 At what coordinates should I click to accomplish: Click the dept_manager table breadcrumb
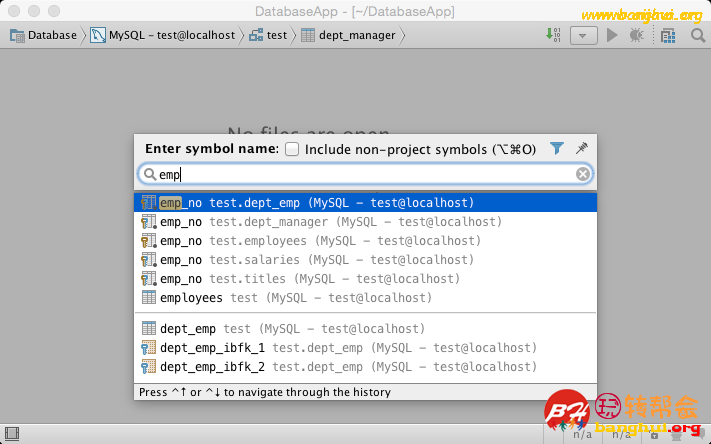point(348,35)
